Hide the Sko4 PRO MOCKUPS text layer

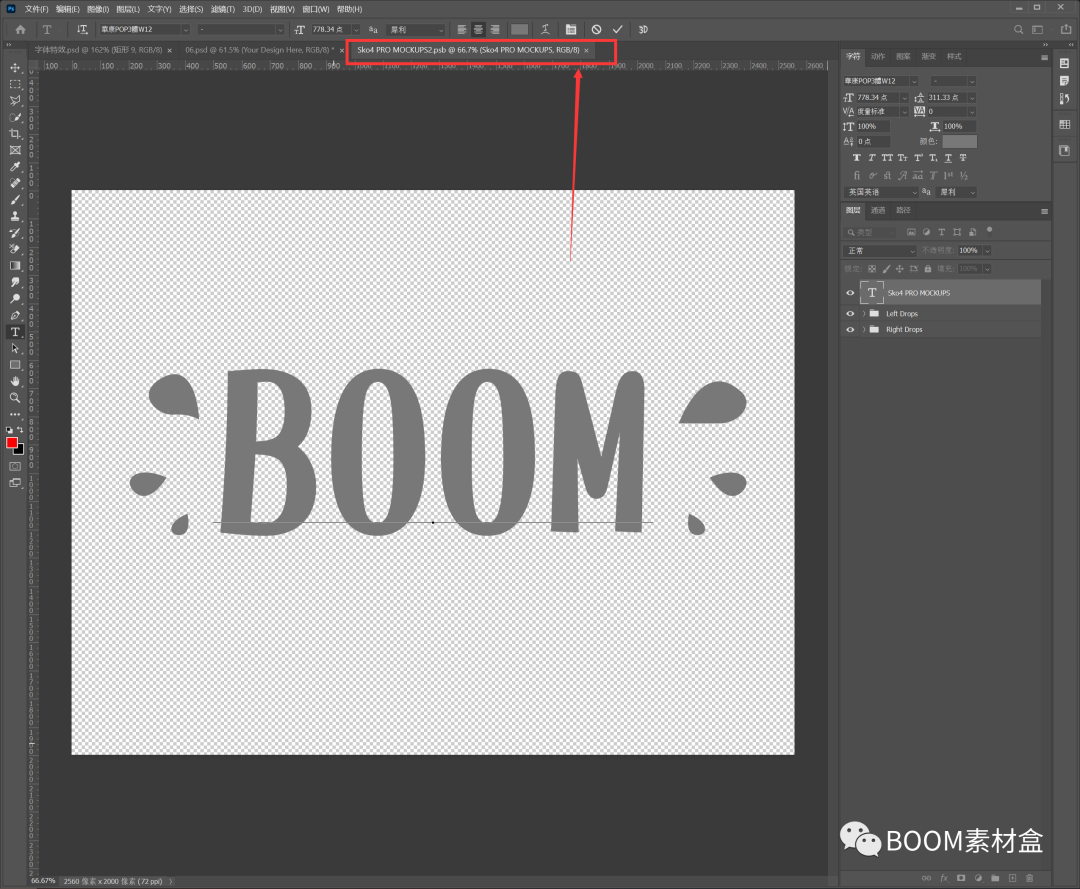850,293
